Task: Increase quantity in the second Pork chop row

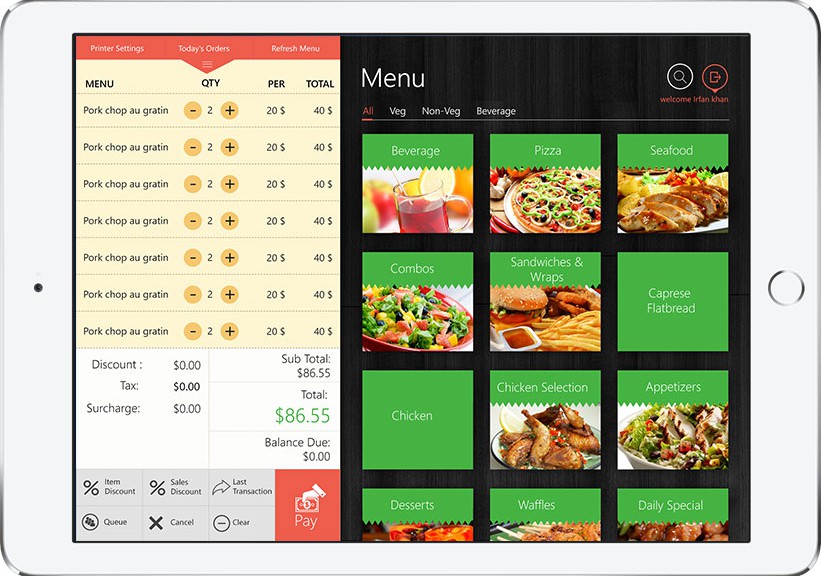Action: click(229, 147)
